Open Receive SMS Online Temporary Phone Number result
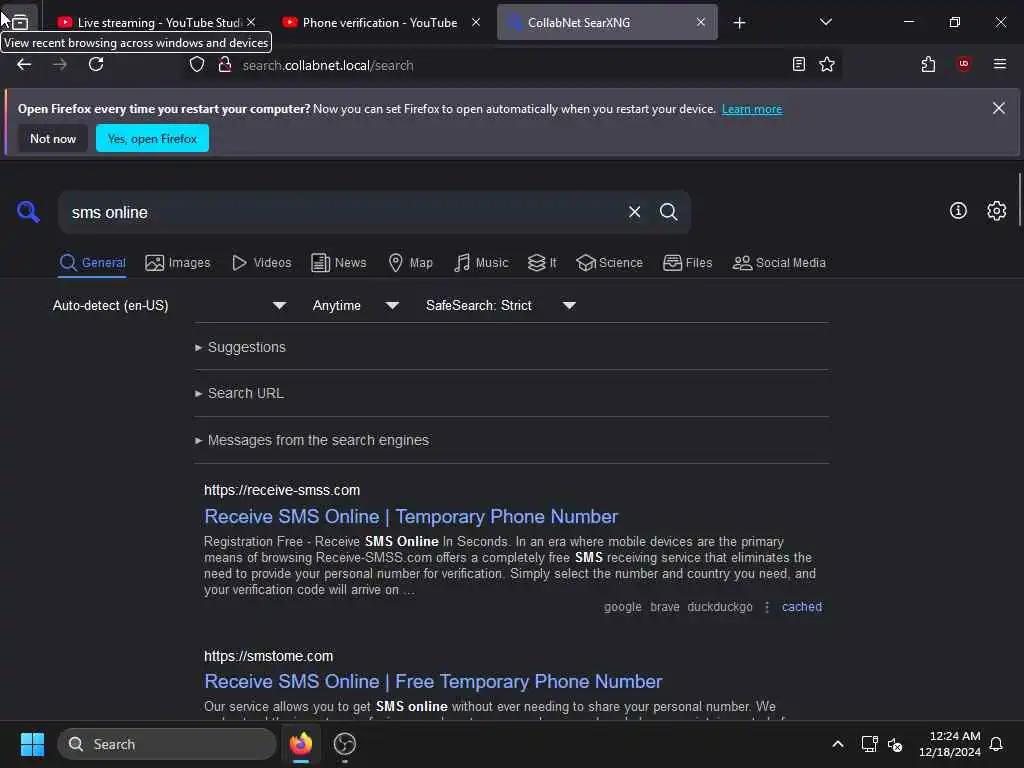 click(411, 517)
